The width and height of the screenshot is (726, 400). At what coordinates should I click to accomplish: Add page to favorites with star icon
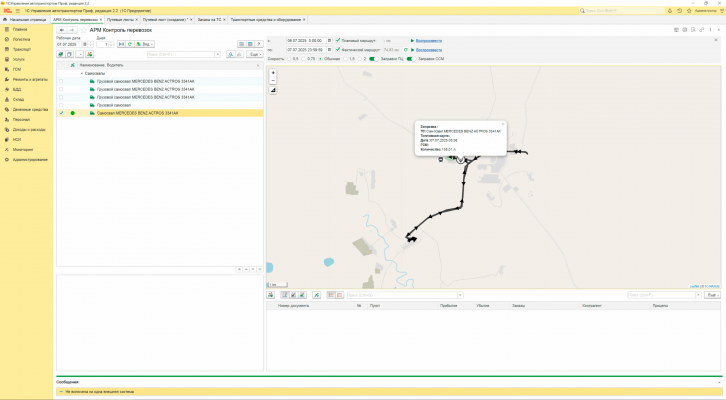click(x=84, y=30)
